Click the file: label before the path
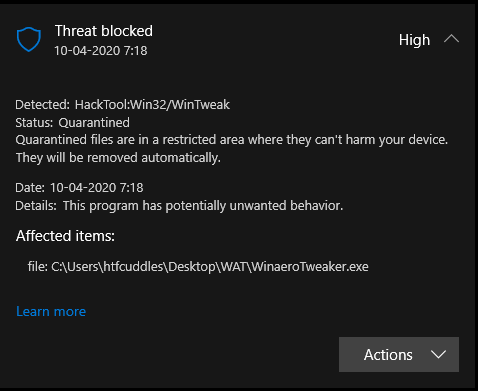This screenshot has height=391, width=478. tap(38, 267)
